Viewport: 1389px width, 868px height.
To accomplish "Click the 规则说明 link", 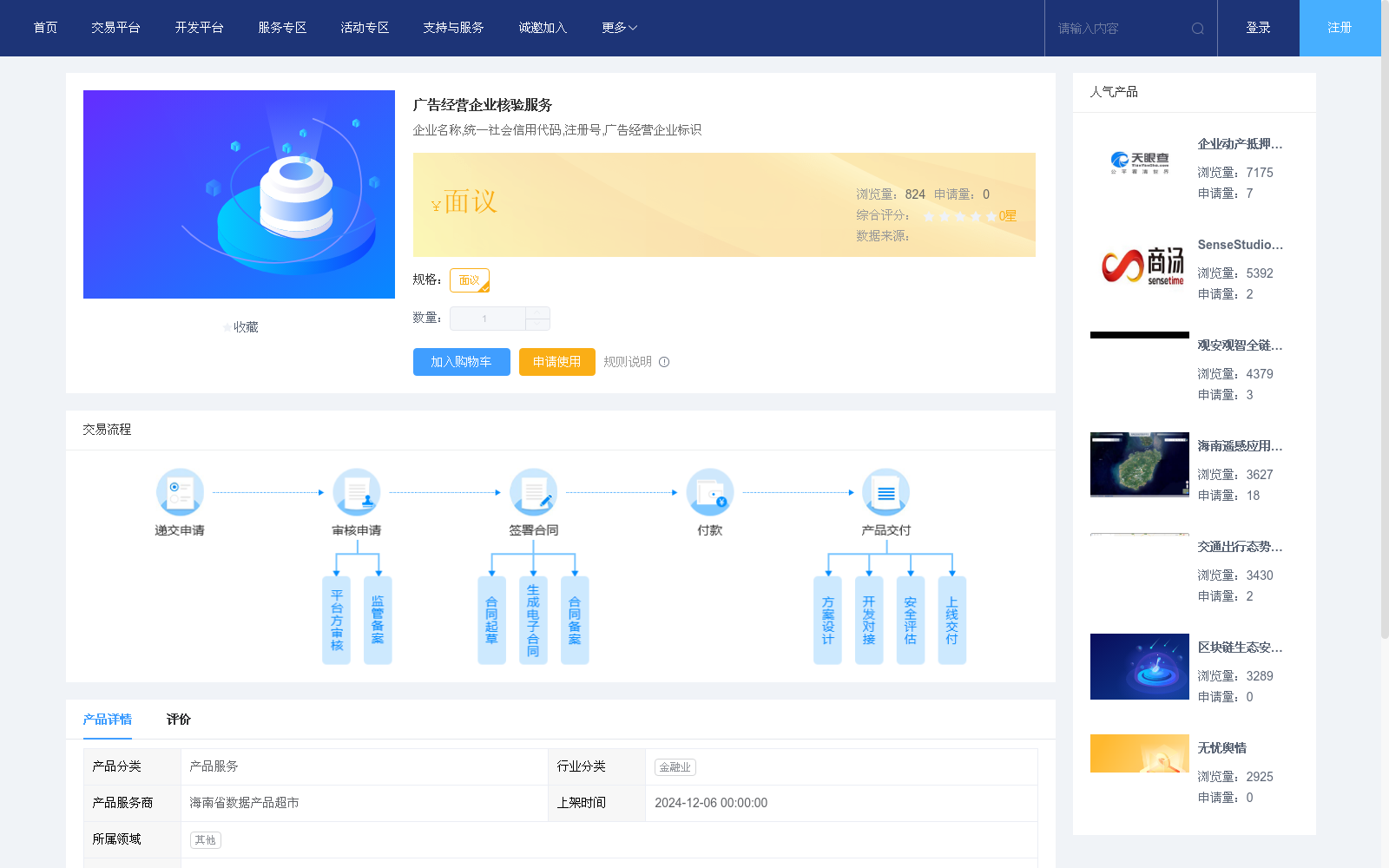I will pyautogui.click(x=628, y=362).
